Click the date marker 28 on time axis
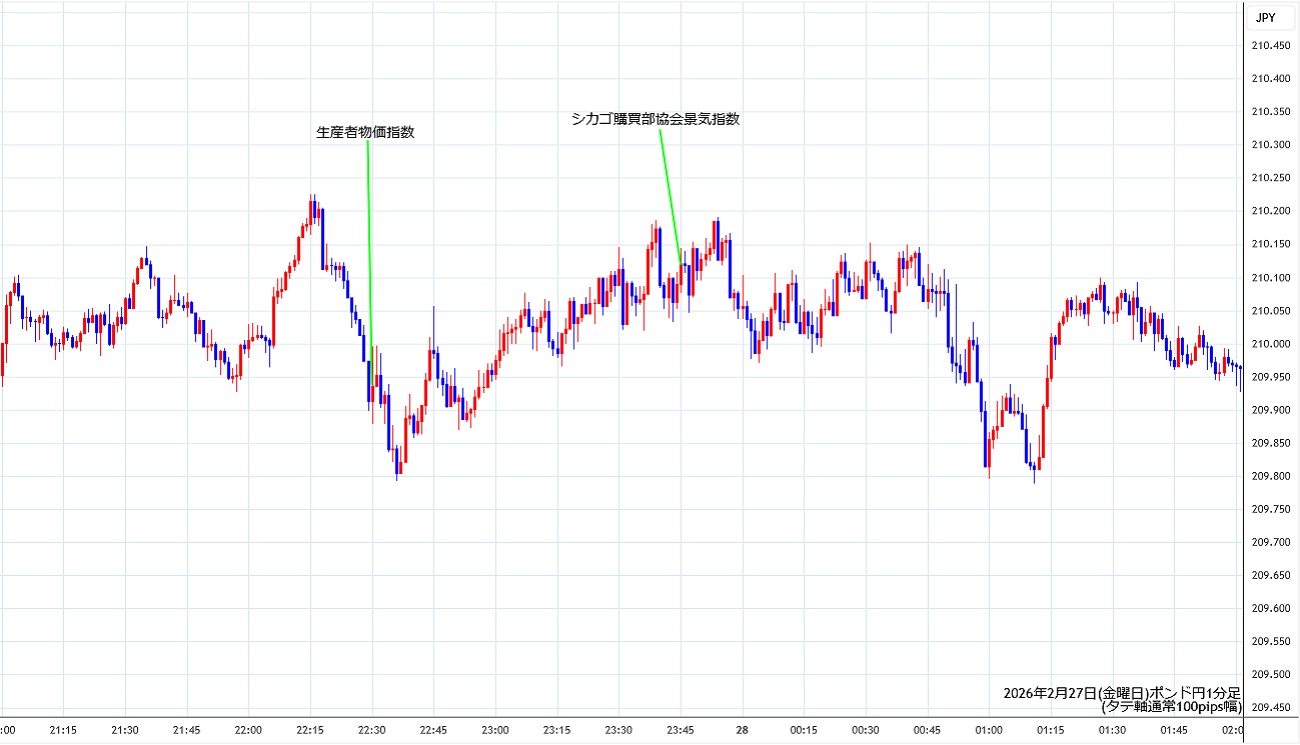The image size is (1300, 745). tap(743, 731)
